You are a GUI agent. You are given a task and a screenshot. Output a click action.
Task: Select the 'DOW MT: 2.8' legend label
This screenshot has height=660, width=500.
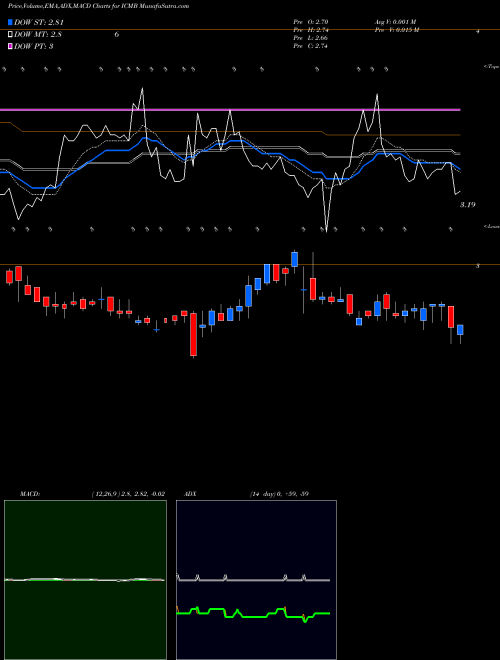click(38, 35)
